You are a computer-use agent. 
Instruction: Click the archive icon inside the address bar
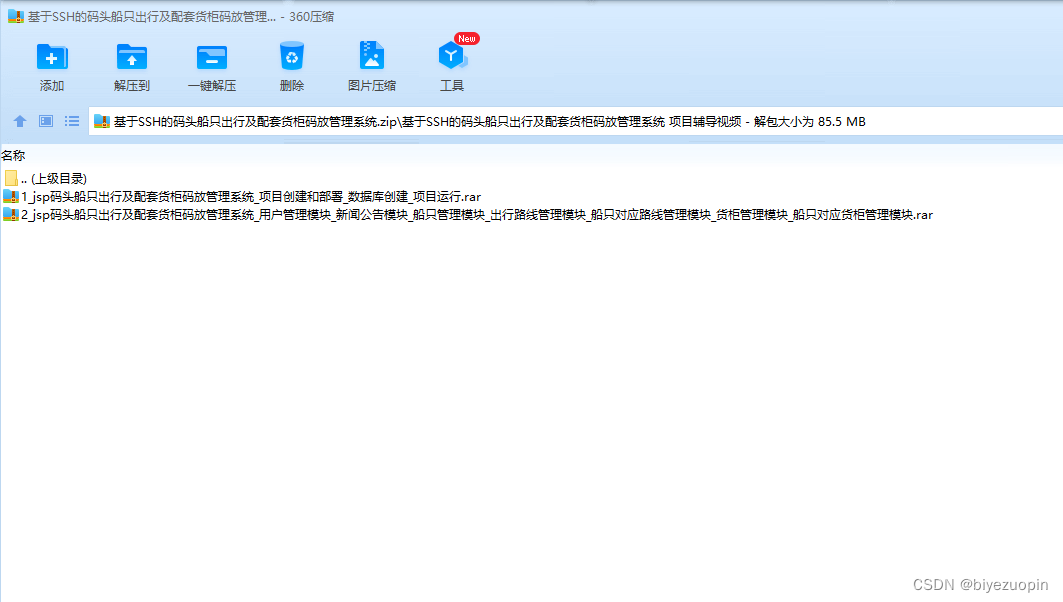tap(102, 121)
